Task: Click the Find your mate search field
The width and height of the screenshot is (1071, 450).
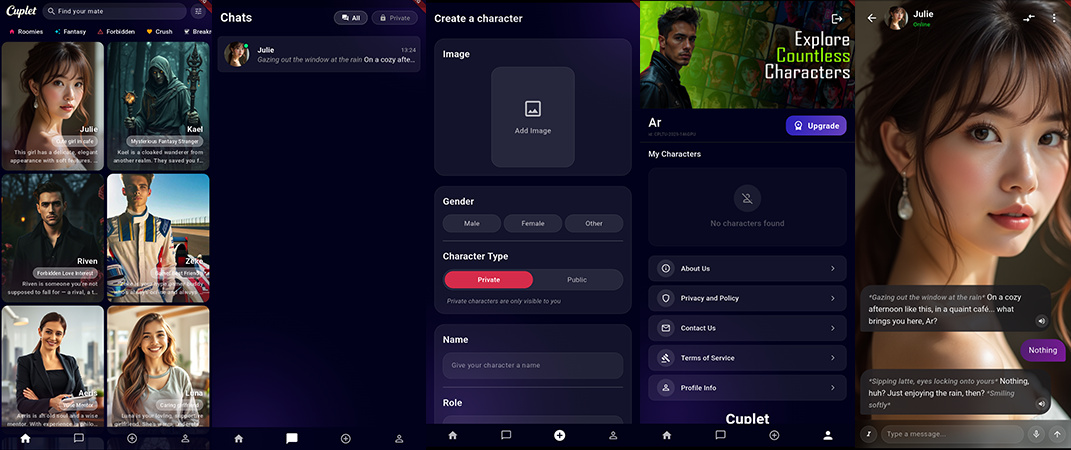Action: [x=115, y=12]
